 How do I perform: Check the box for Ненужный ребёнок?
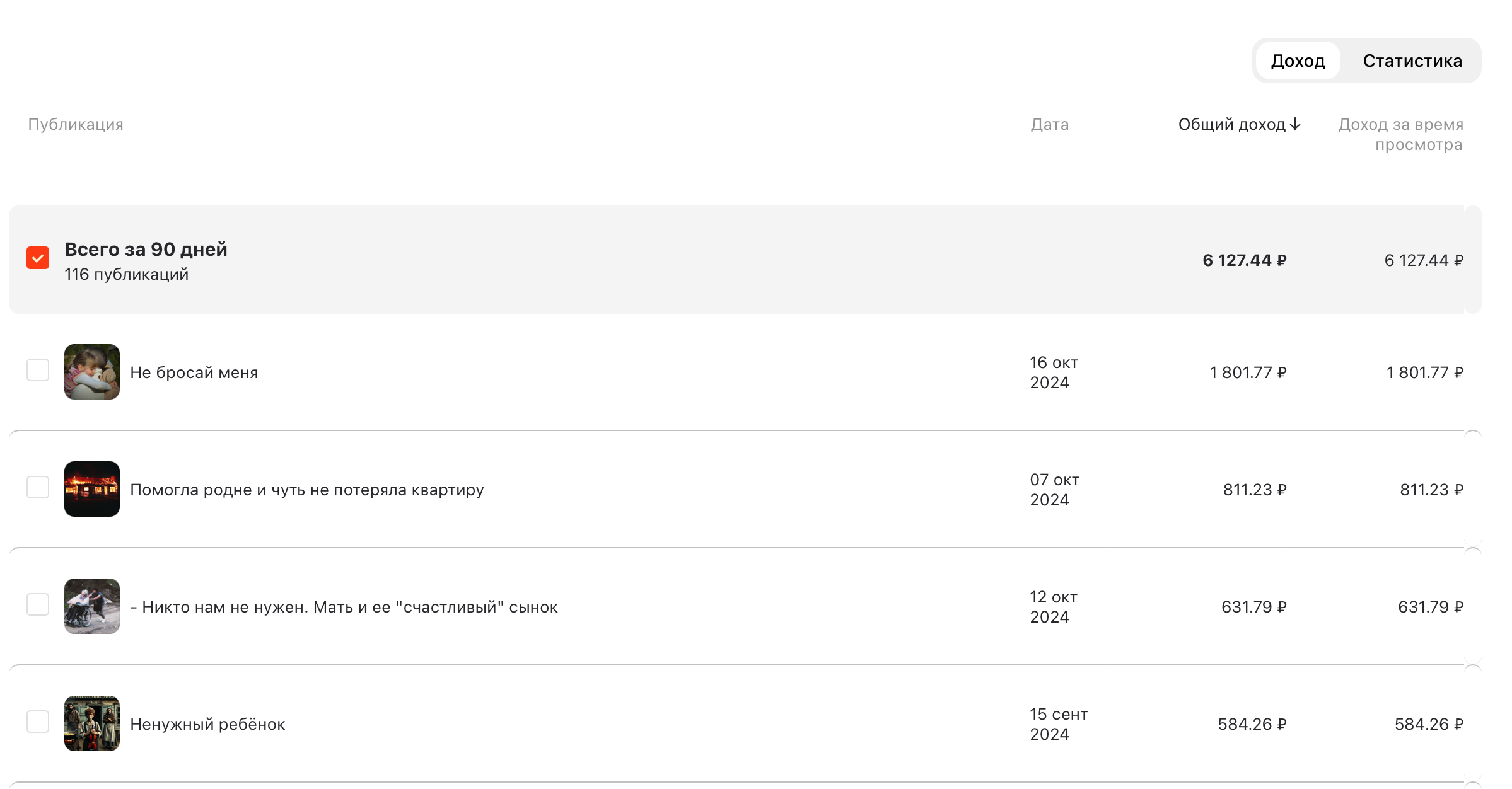pyautogui.click(x=38, y=722)
